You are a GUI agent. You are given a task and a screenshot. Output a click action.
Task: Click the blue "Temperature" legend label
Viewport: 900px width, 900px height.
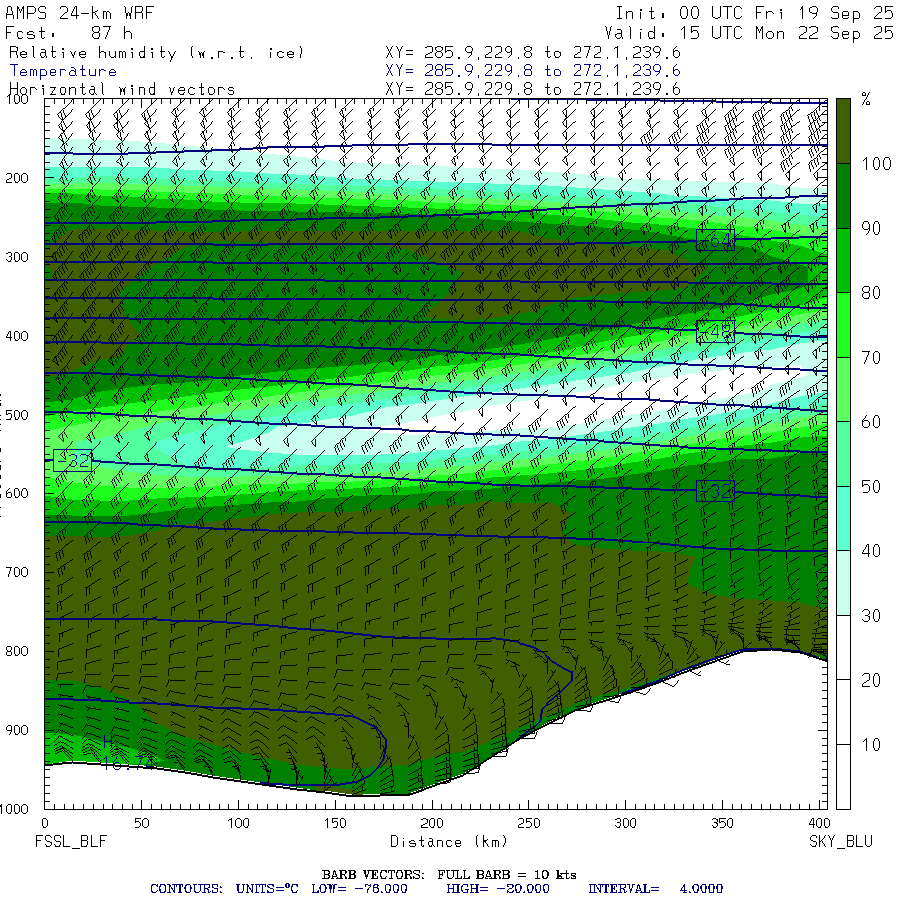63,71
